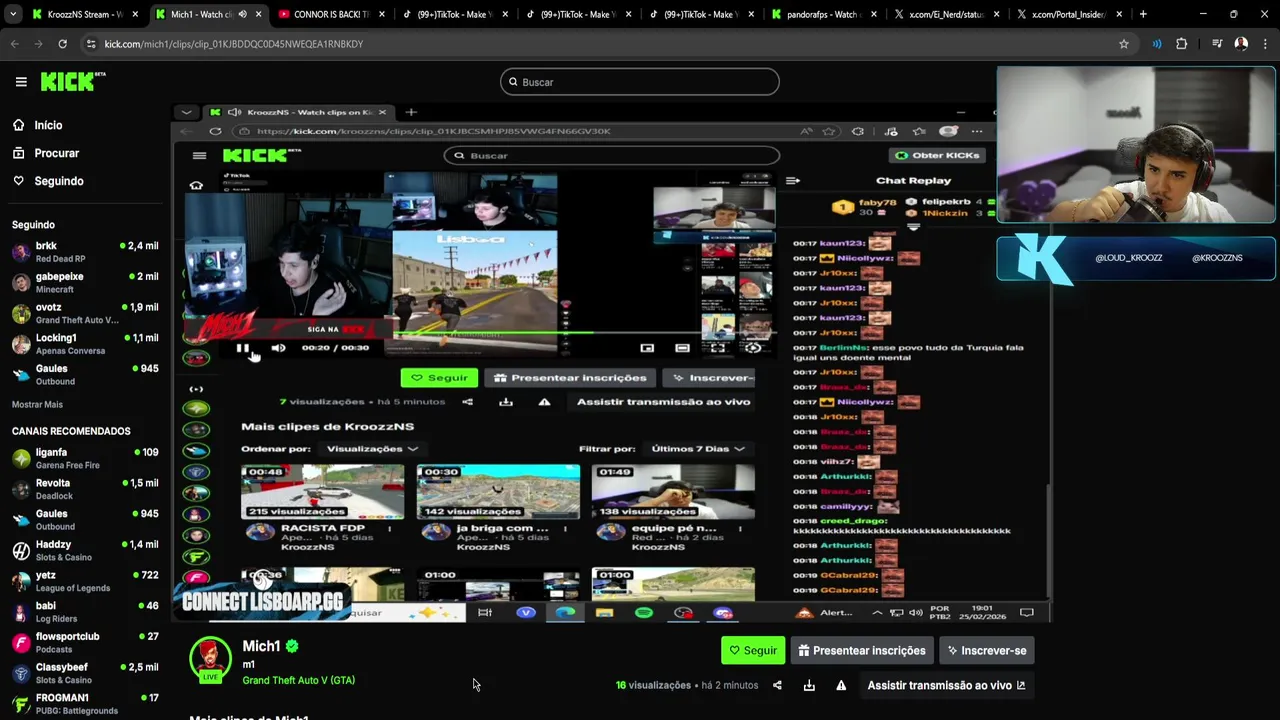Click Mich1's LIVE avatar
The width and height of the screenshot is (1280, 720).
(x=210, y=658)
